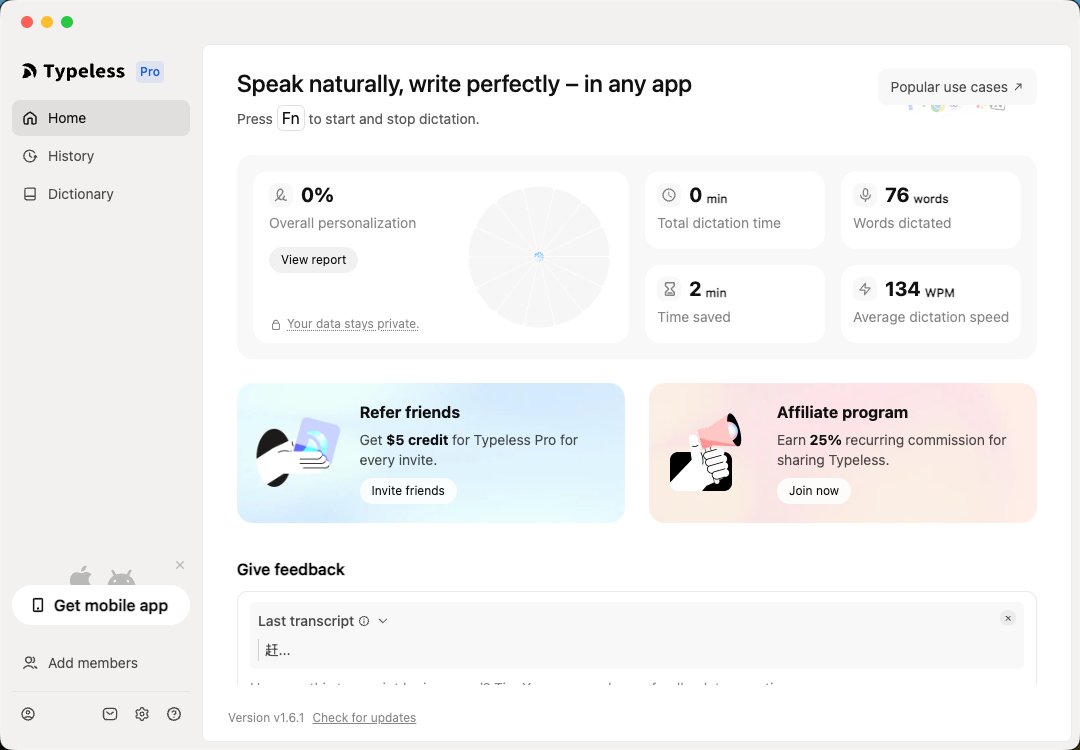Screen dimensions: 1080x750
Task: Click the 76 words statistic
Action: [916, 196]
